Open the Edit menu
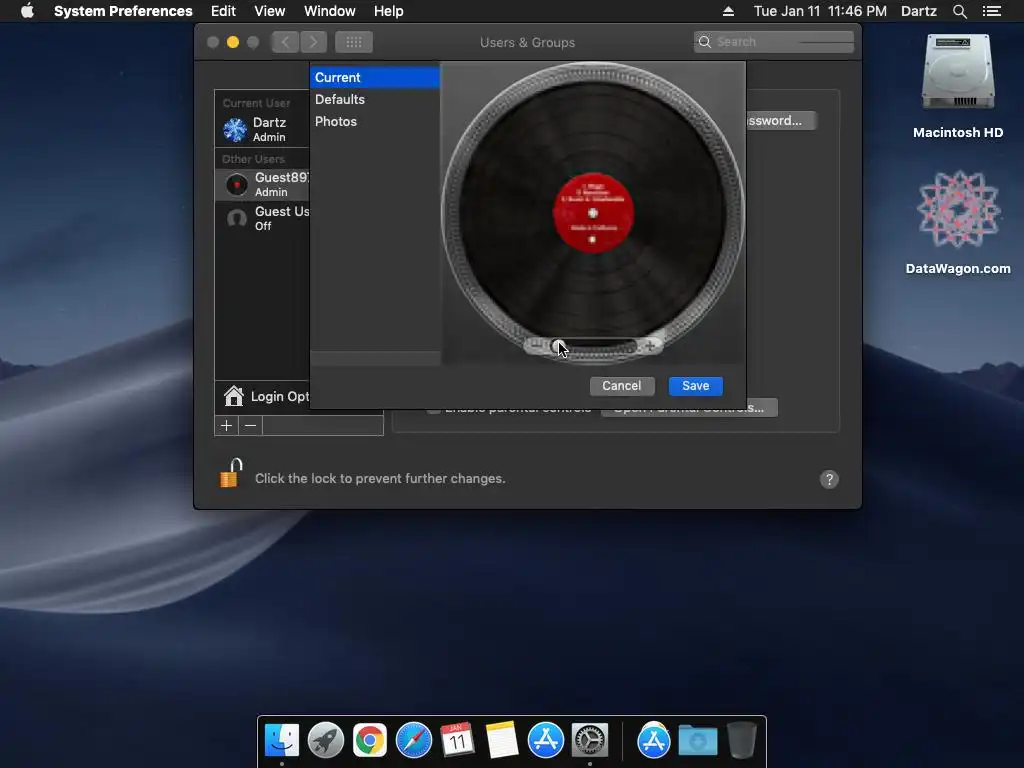Viewport: 1024px width, 768px height. tap(223, 11)
